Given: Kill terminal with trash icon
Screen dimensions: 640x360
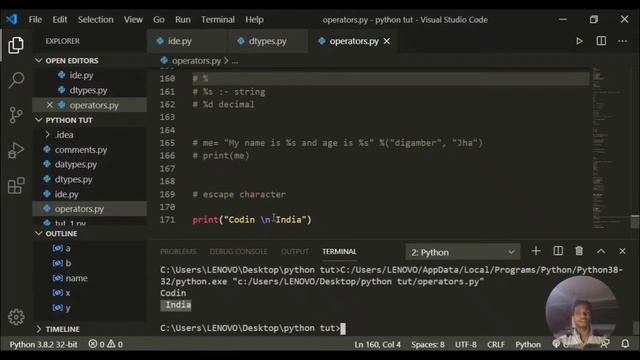Looking at the screenshot, I should coord(579,251).
